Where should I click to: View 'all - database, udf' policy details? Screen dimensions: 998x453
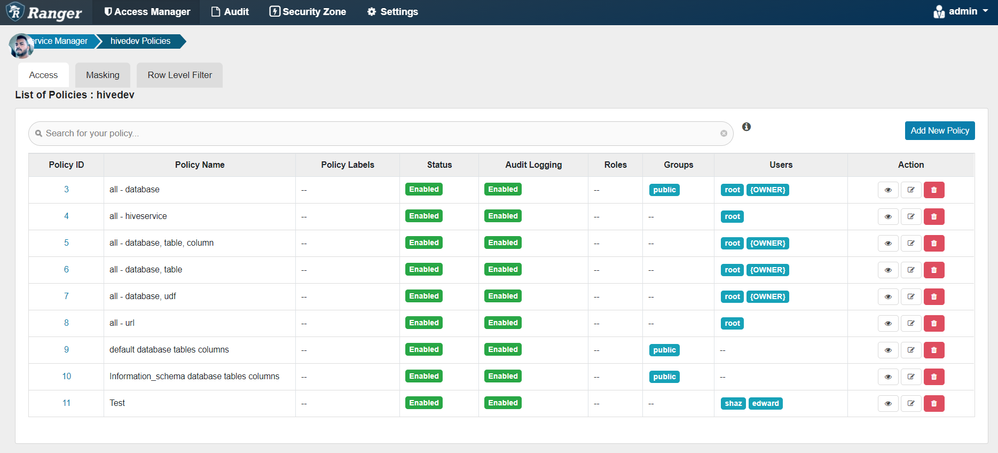coord(888,296)
